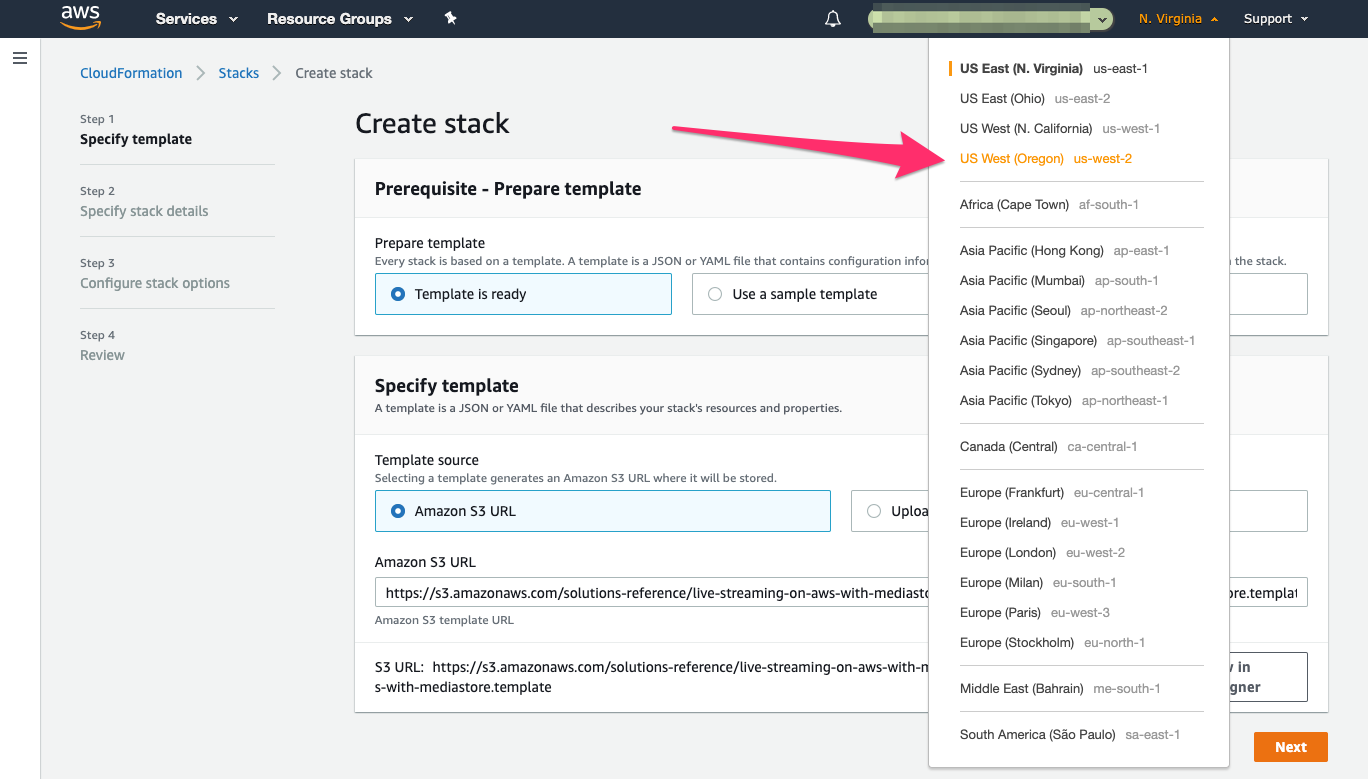The height and width of the screenshot is (779, 1368).
Task: Click the pin shortcuts icon
Action: (x=451, y=18)
